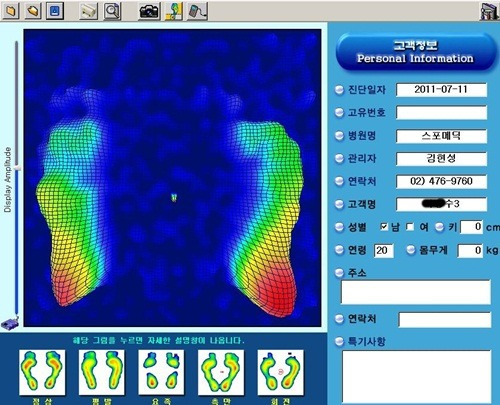Click the 병원명 field showing 스포메딕
Screen dimensions: 500x405
(441, 136)
